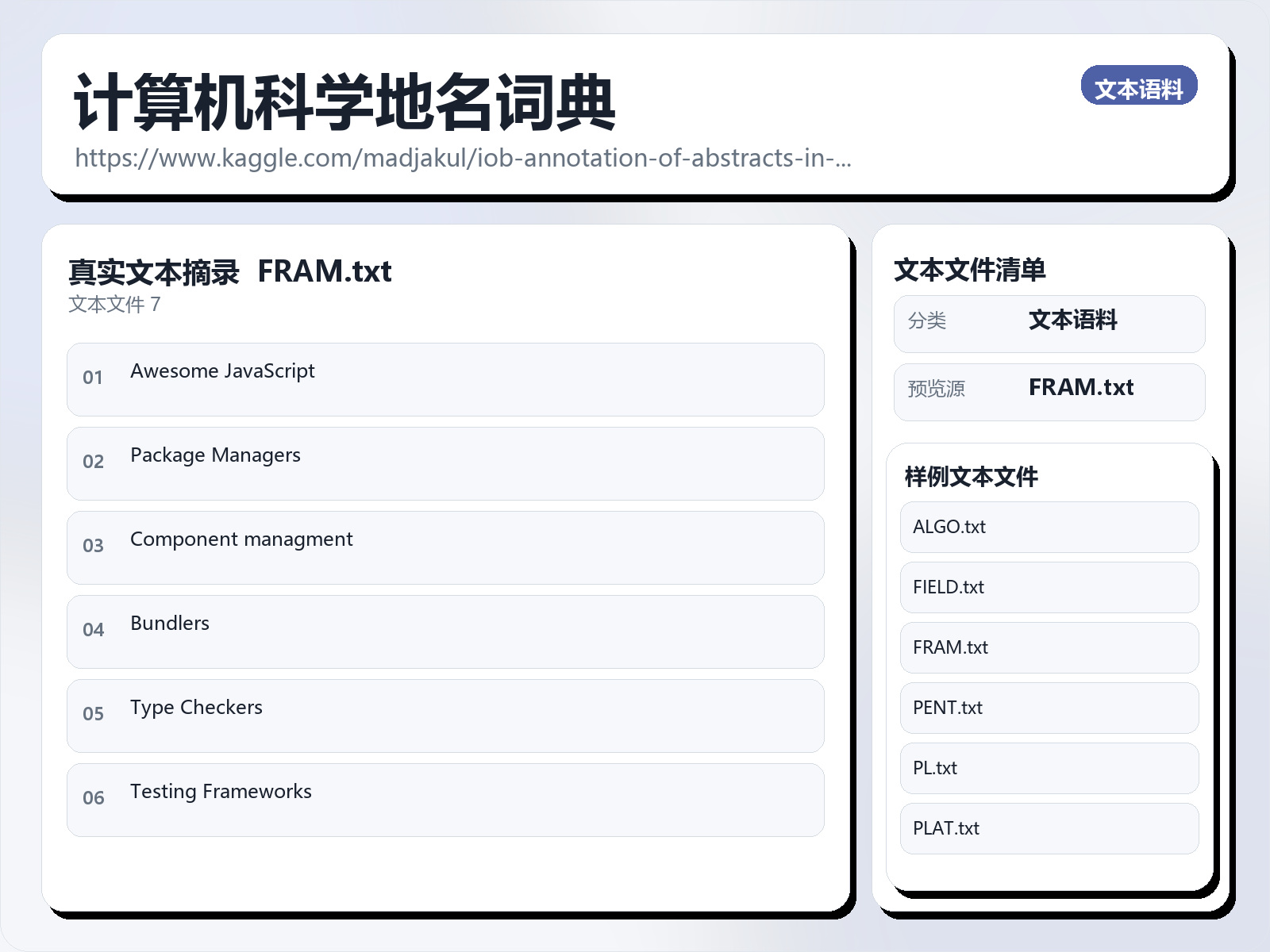Click the 预览源 source field
This screenshot has height=952, width=1270.
[1049, 390]
